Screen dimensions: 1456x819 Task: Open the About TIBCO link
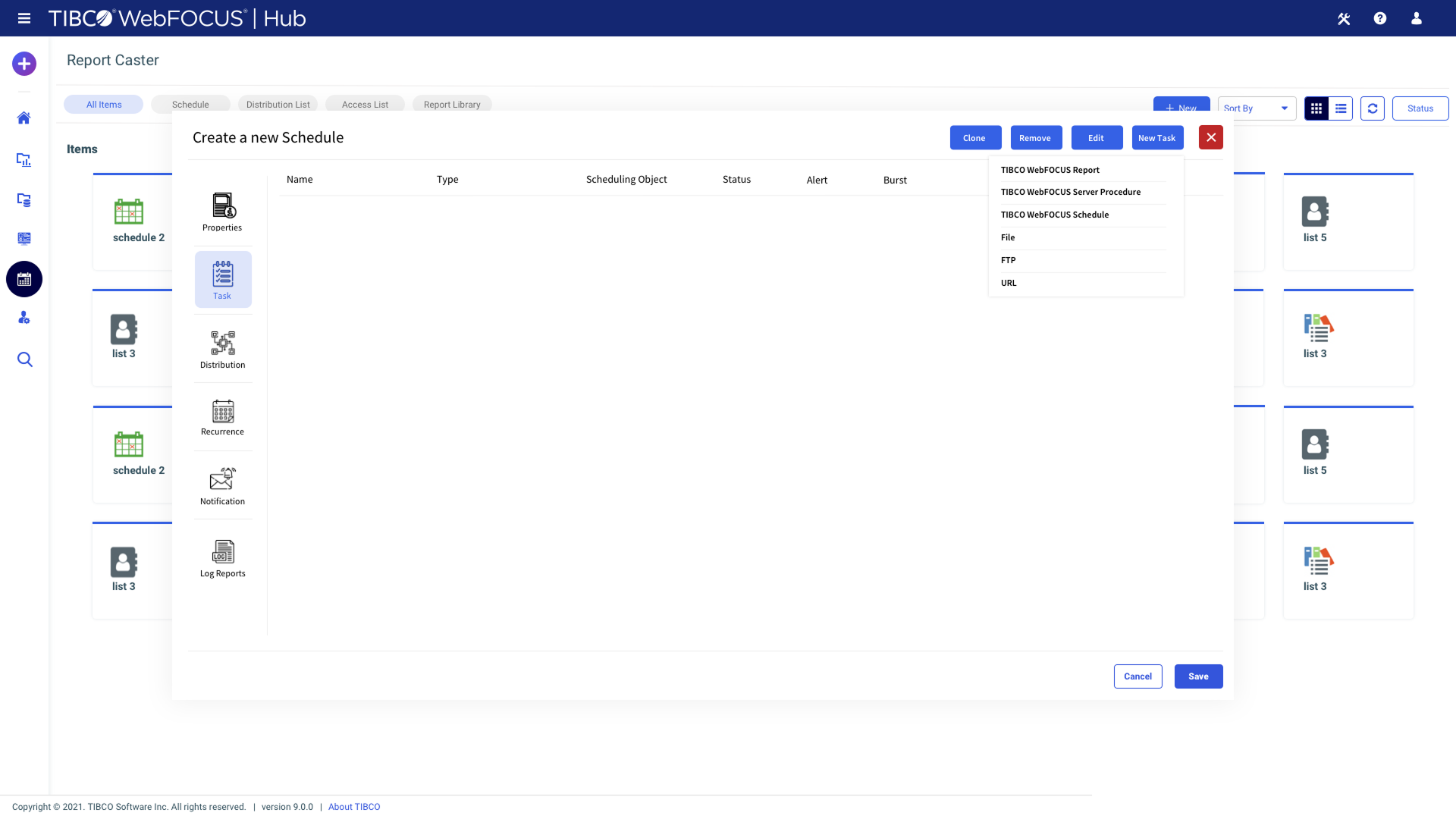(354, 807)
